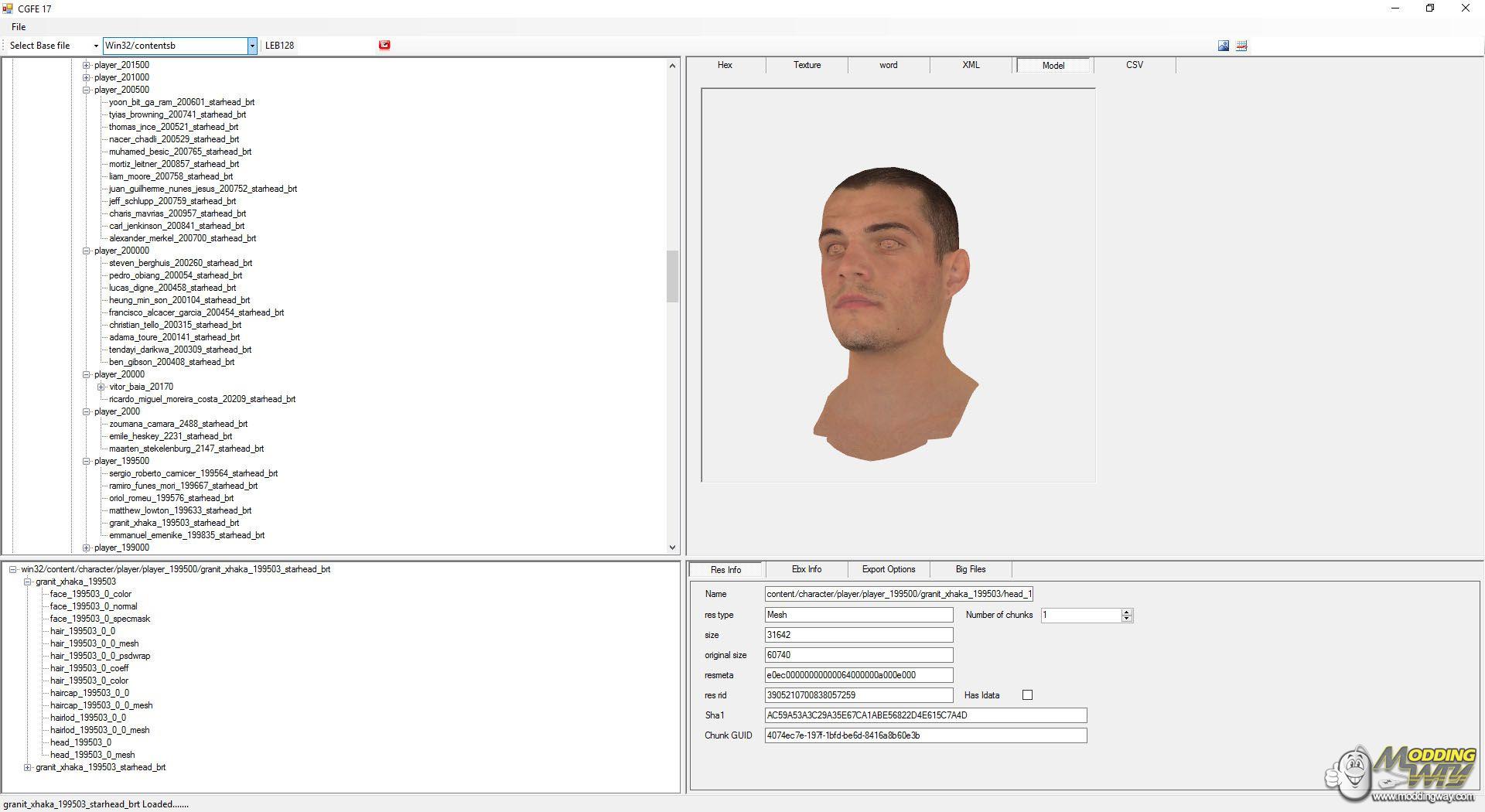The width and height of the screenshot is (1485, 812).
Task: Expand the vitor_baia_20170 node
Action: click(x=101, y=387)
